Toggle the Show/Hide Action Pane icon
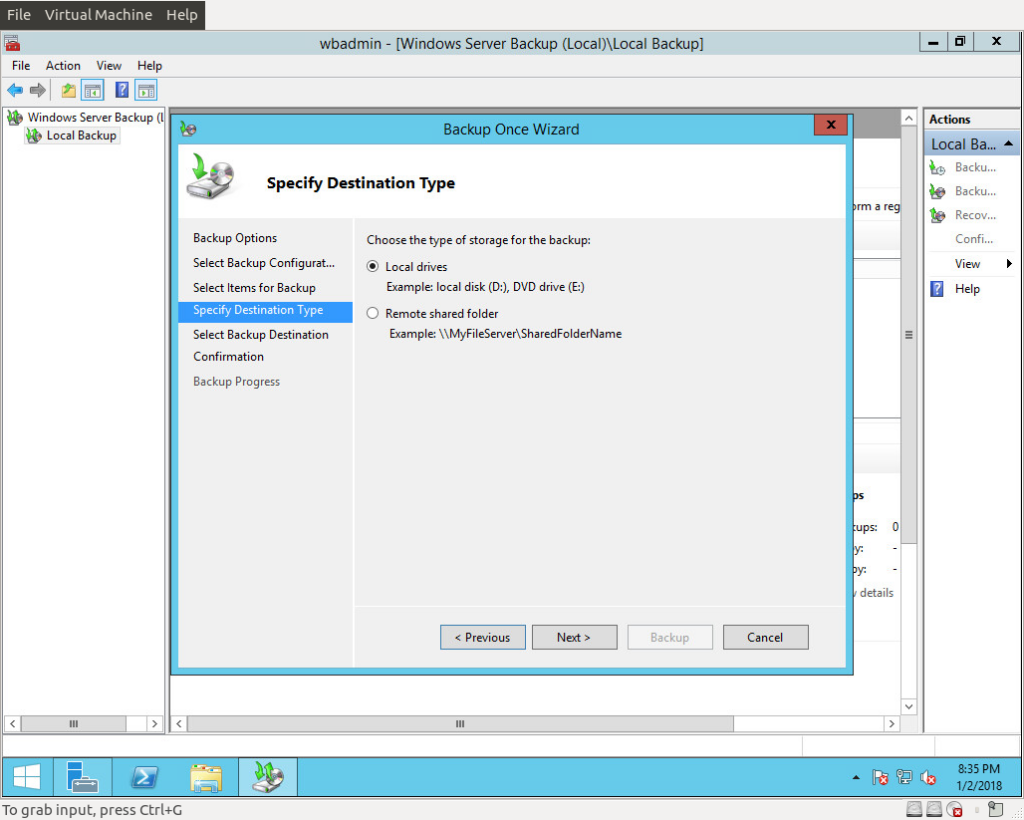 tap(146, 90)
